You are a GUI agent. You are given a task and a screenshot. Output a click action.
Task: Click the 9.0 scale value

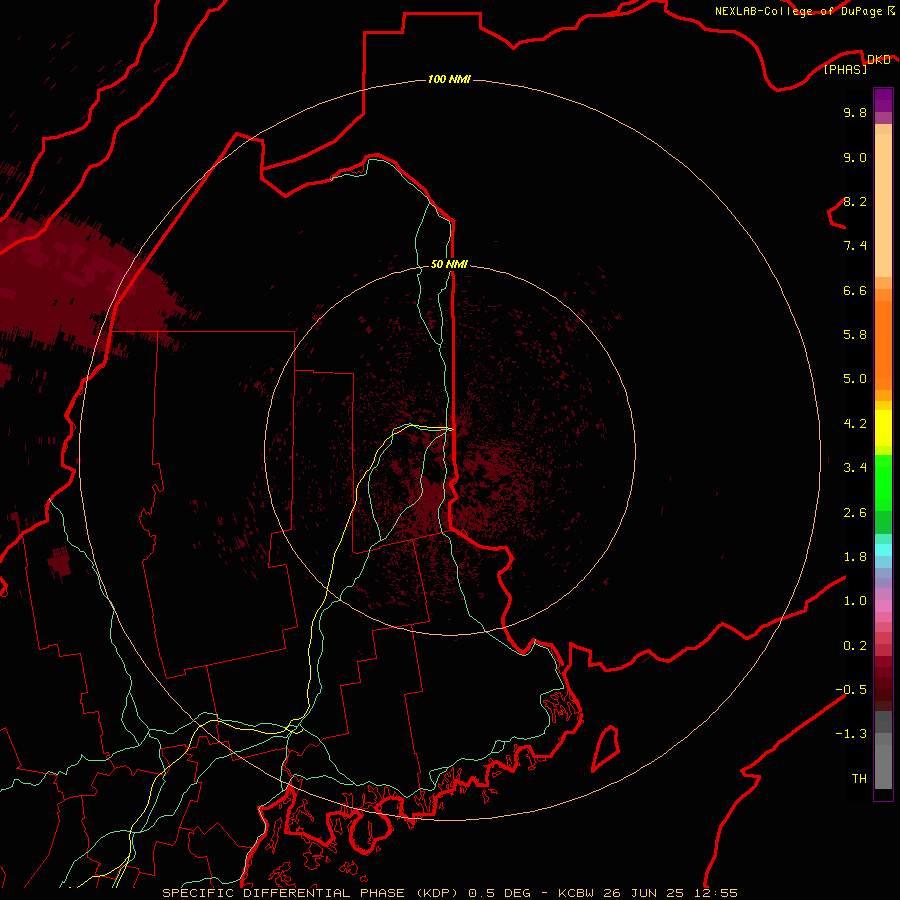(x=855, y=157)
